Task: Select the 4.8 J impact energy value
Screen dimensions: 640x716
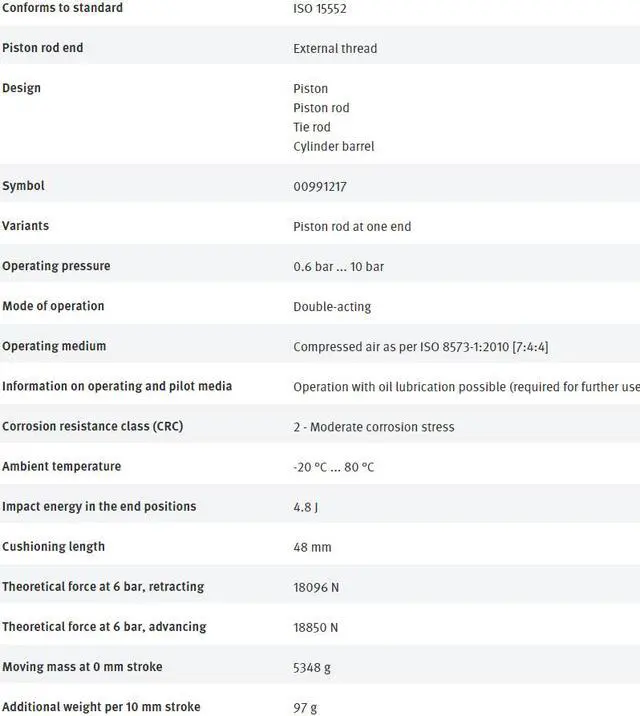Action: (x=305, y=507)
